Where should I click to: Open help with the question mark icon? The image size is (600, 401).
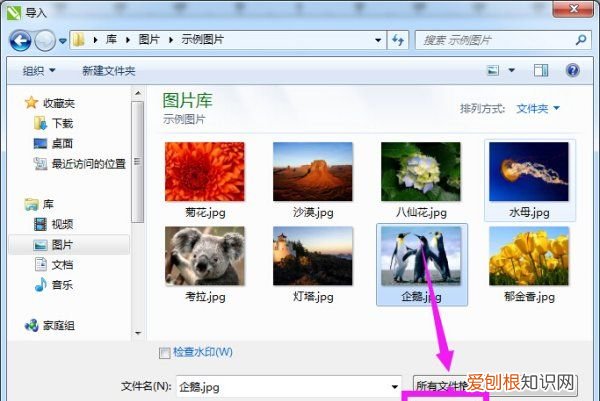point(572,70)
